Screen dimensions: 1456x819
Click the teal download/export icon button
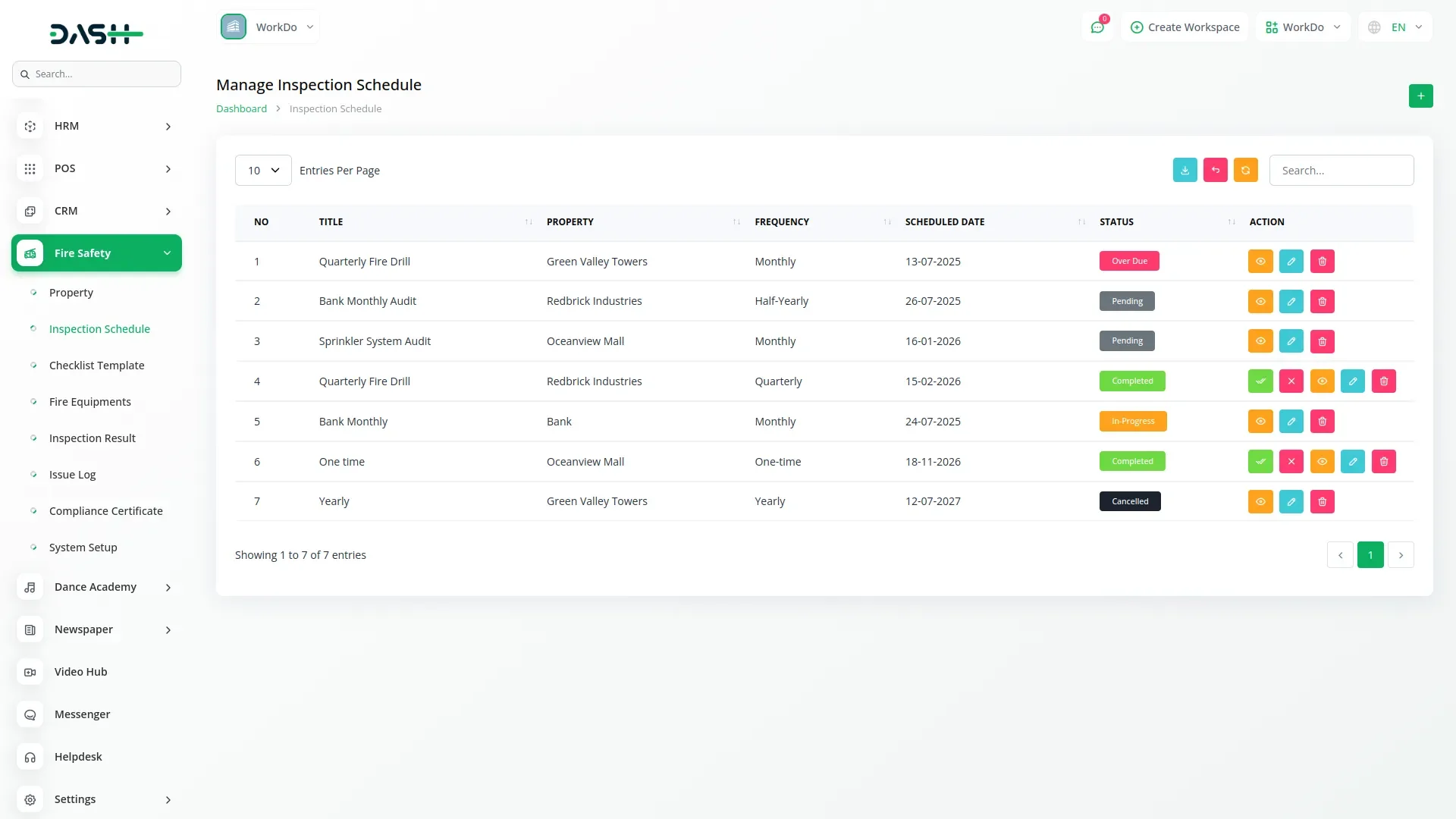click(1185, 170)
